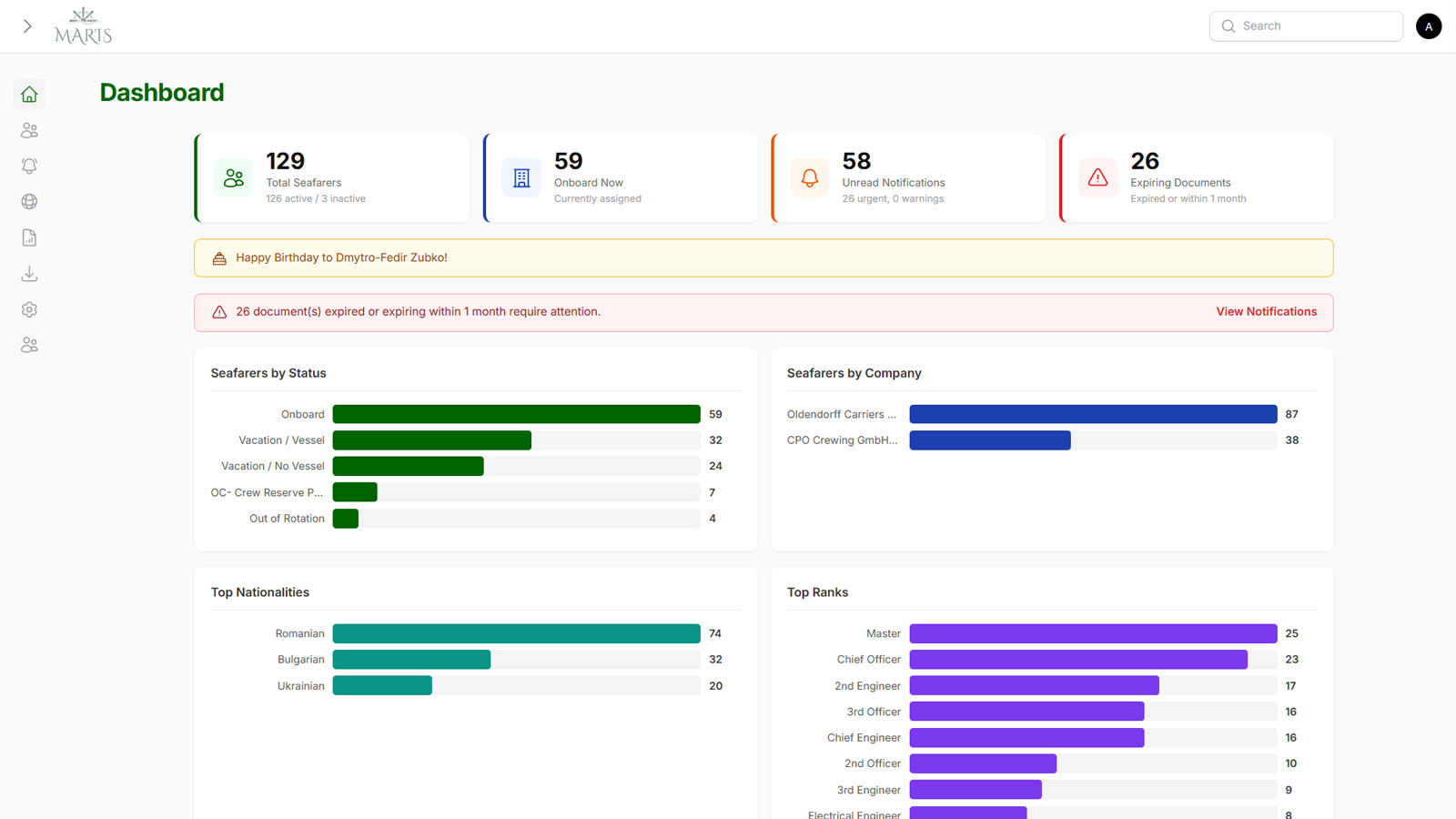This screenshot has width=1456, height=819.
Task: Click the Dashboard page heading
Action: pyautogui.click(x=162, y=92)
